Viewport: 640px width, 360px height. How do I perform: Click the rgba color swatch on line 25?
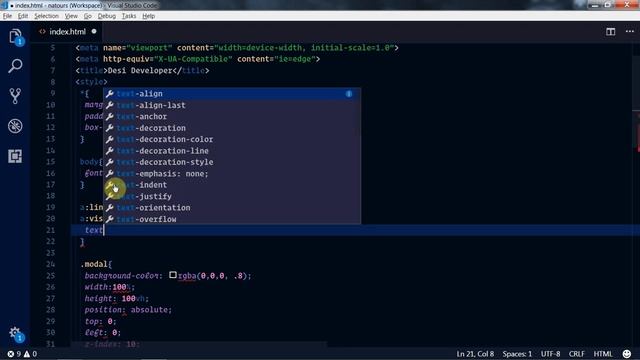(173, 275)
